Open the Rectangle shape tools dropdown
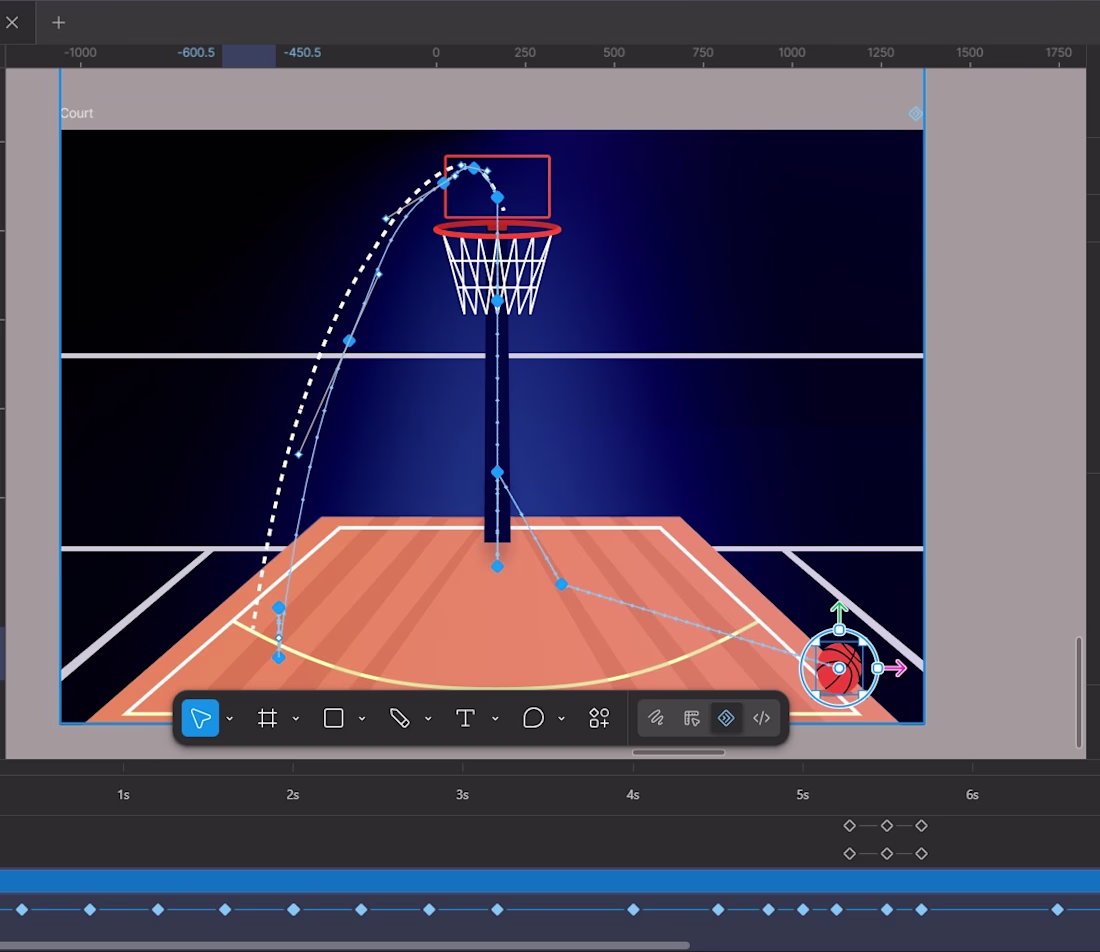 pos(362,718)
